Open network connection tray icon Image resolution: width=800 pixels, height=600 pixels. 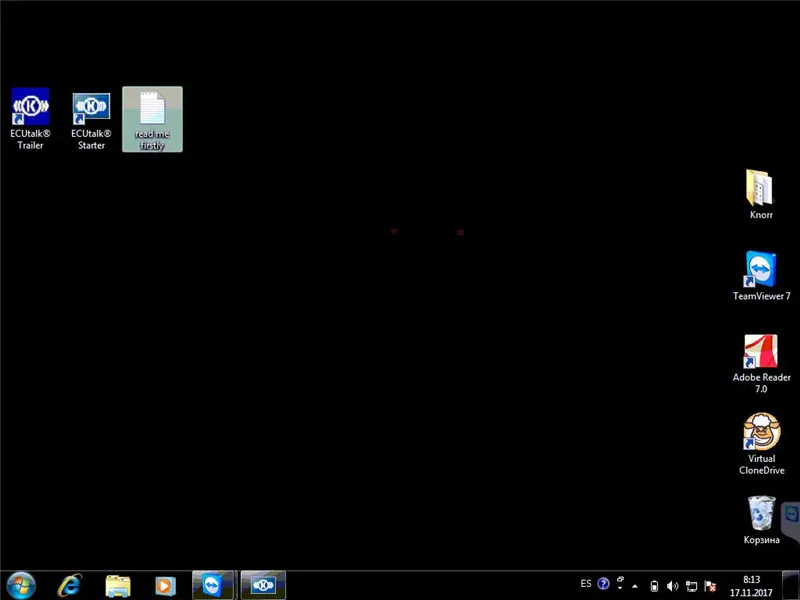click(691, 586)
